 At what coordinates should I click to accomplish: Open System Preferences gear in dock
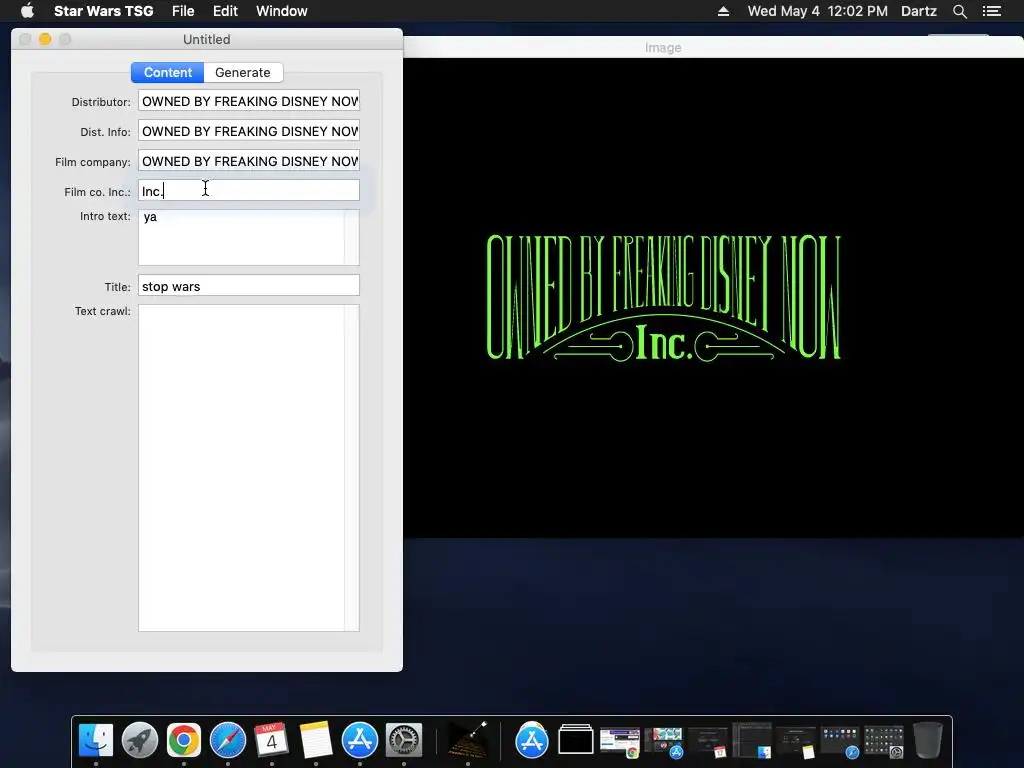pos(404,741)
